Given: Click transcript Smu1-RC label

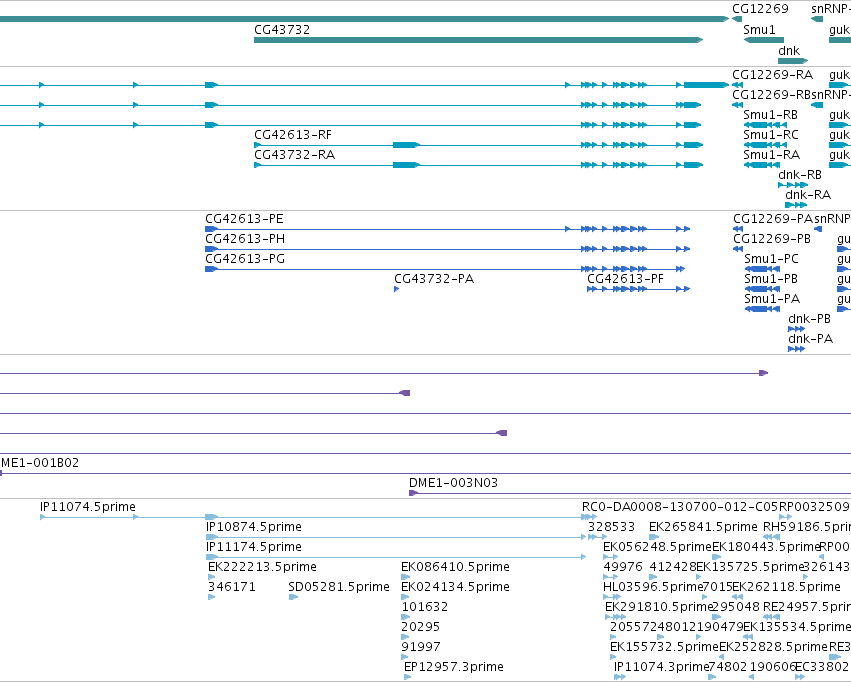Looking at the screenshot, I should (771, 135).
